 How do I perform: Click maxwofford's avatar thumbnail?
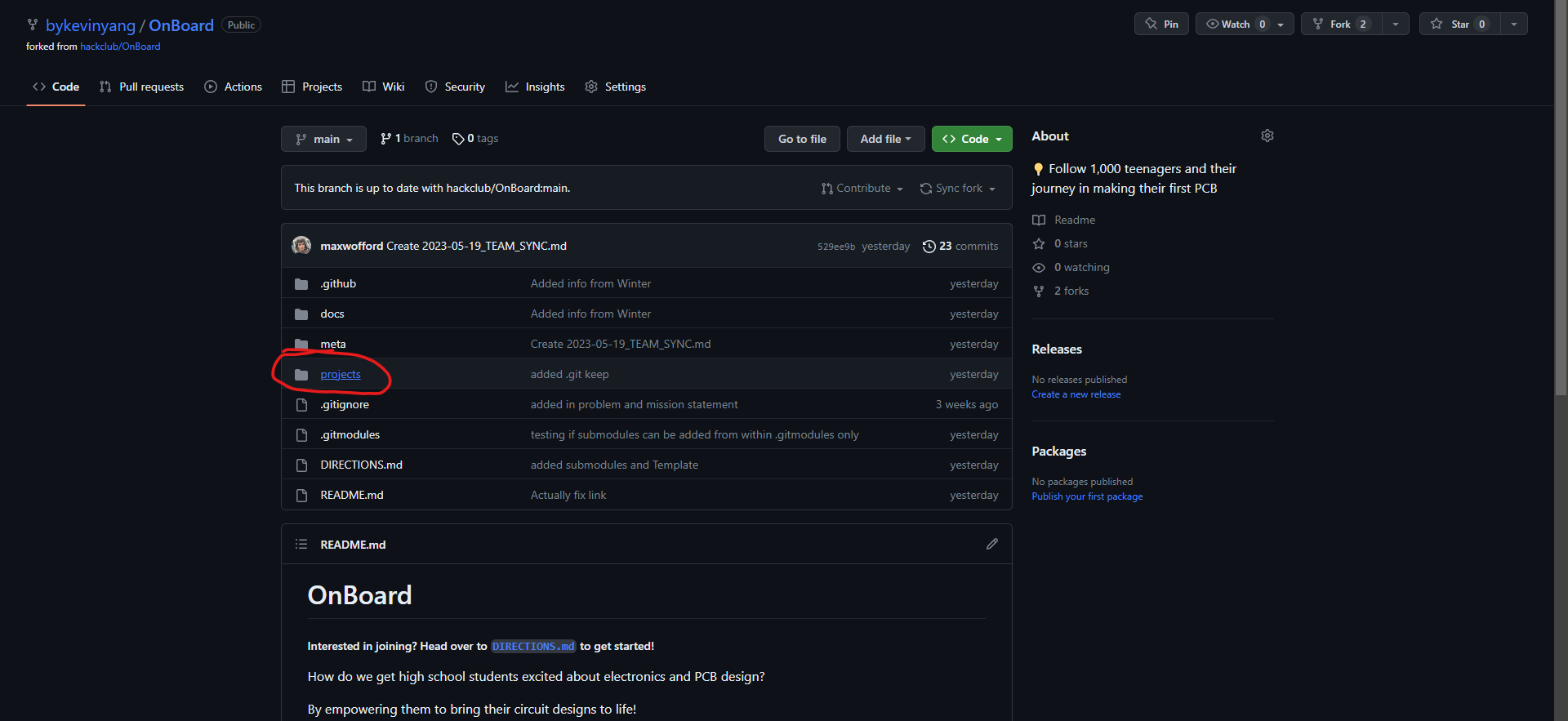[301, 246]
